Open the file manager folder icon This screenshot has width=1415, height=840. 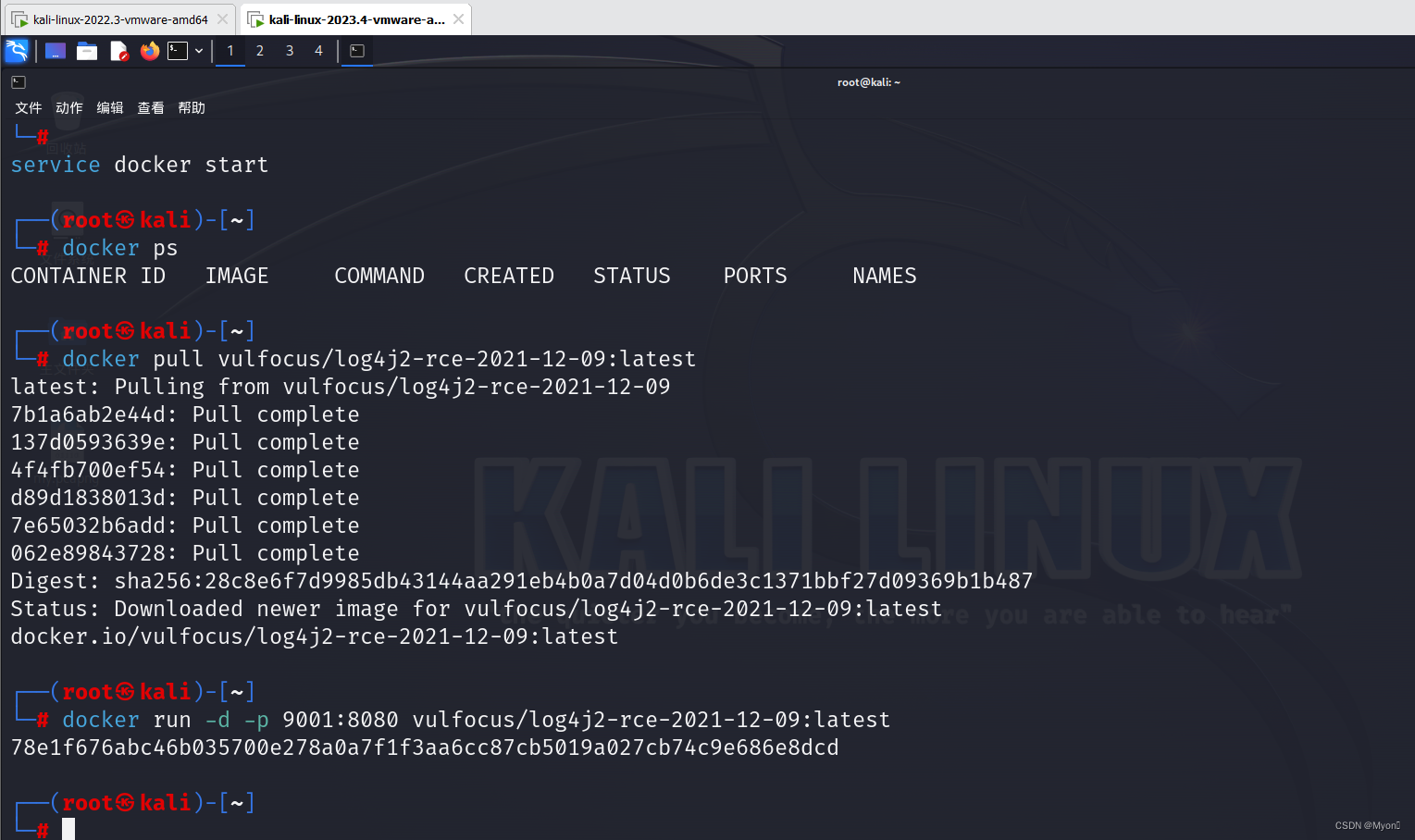[87, 51]
